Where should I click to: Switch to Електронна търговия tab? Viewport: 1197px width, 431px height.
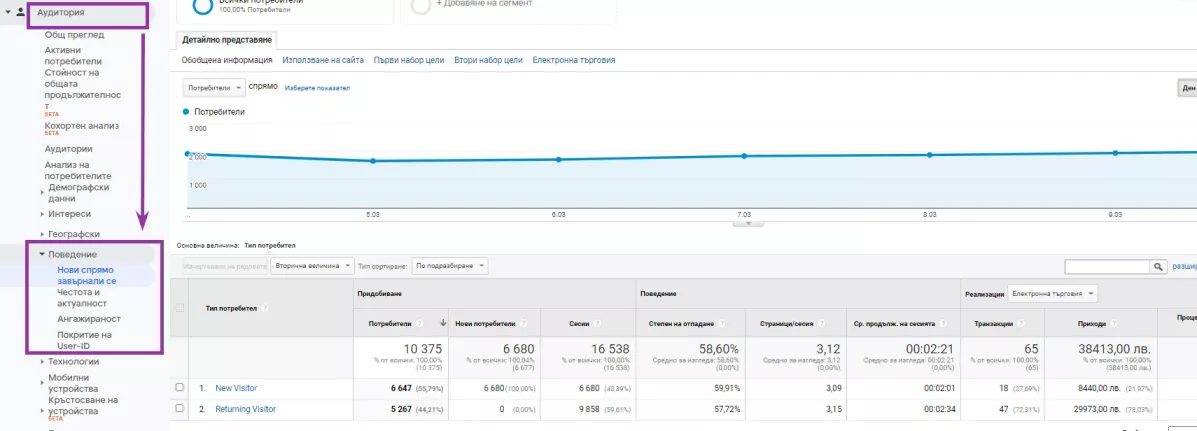(573, 60)
